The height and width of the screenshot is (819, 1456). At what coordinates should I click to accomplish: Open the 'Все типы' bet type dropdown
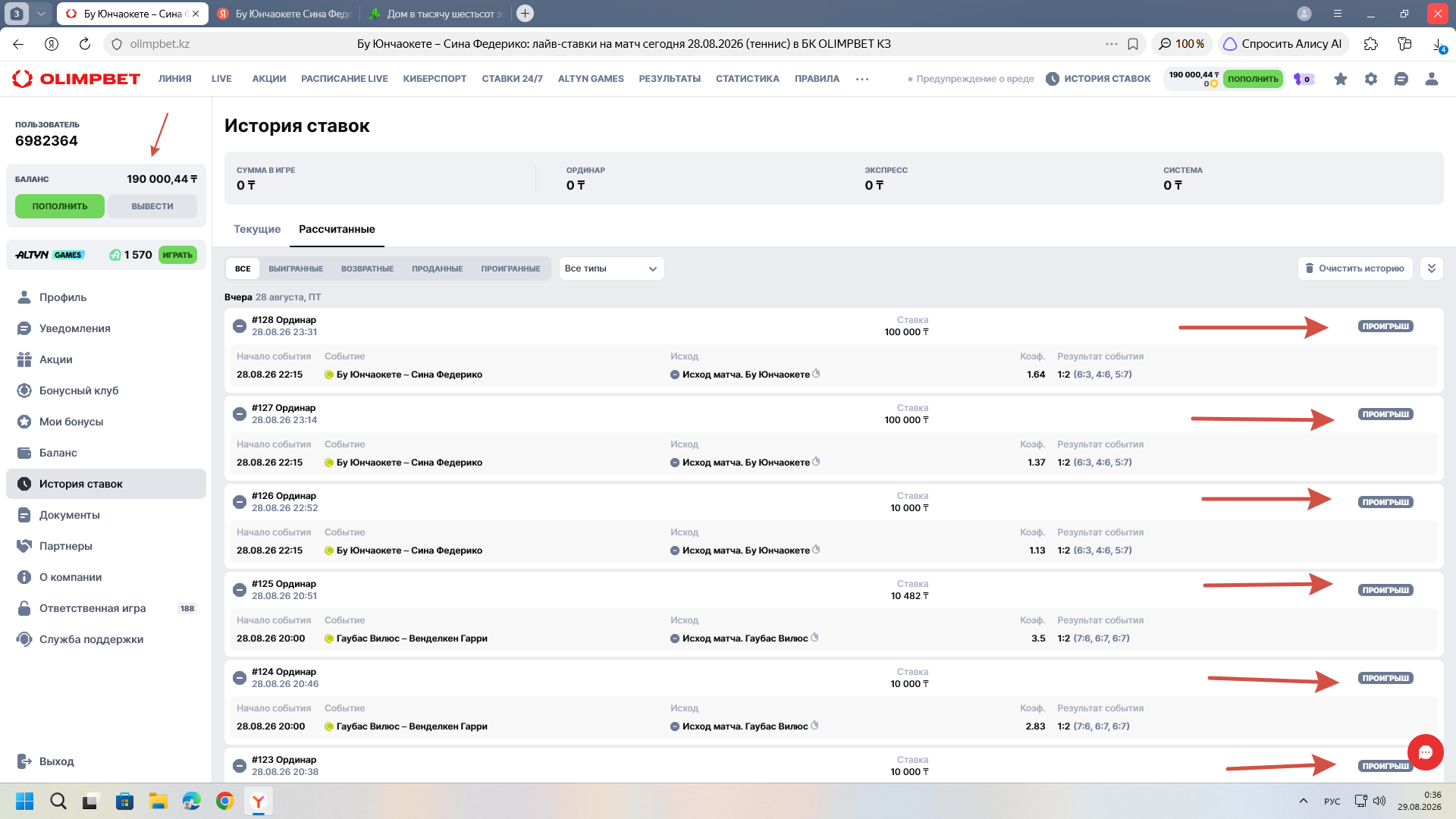[x=611, y=268]
